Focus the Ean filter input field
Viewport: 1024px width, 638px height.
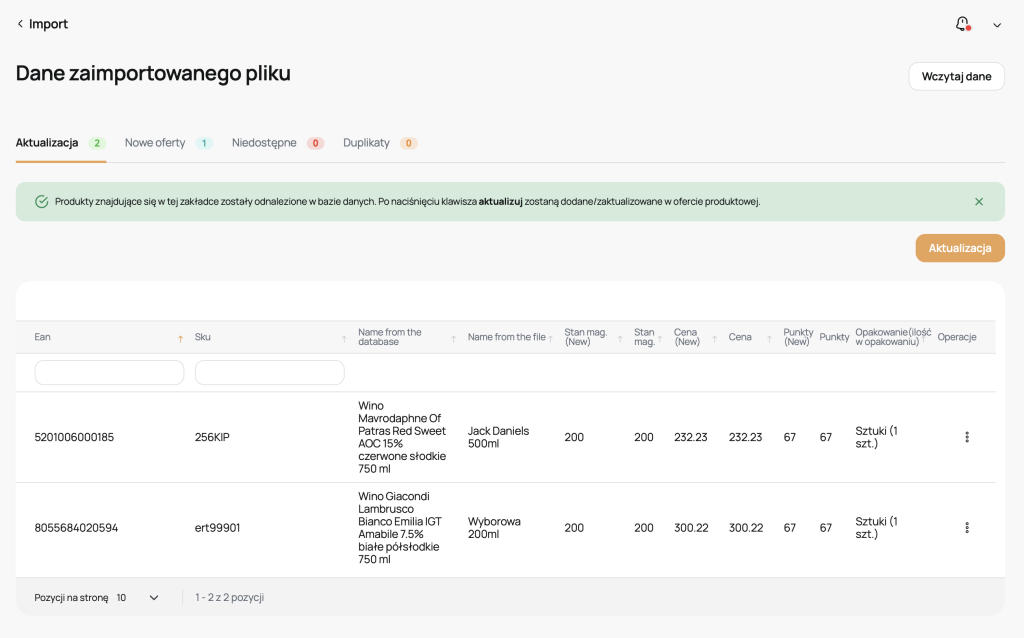(x=109, y=372)
